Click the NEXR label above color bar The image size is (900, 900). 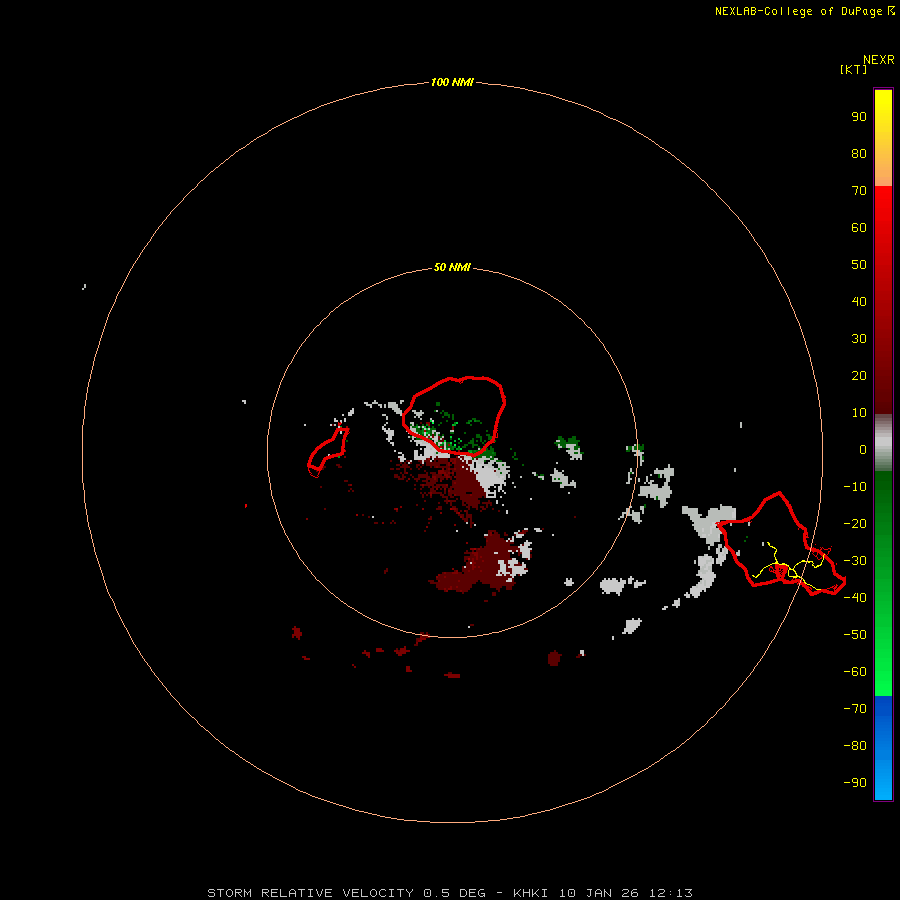click(879, 60)
